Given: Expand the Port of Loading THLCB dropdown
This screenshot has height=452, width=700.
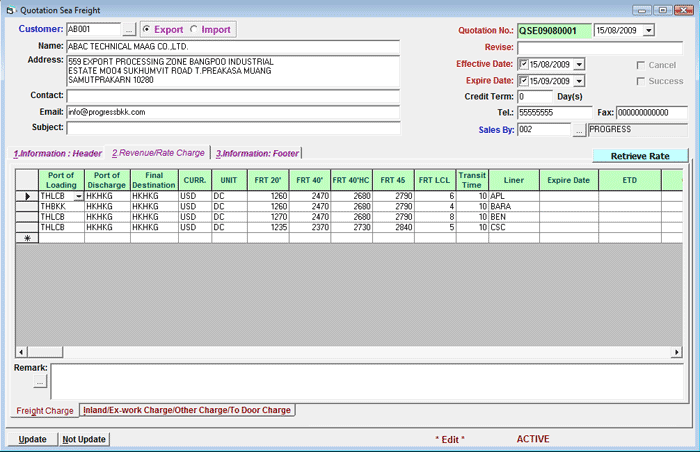Looking at the screenshot, I should (x=79, y=196).
